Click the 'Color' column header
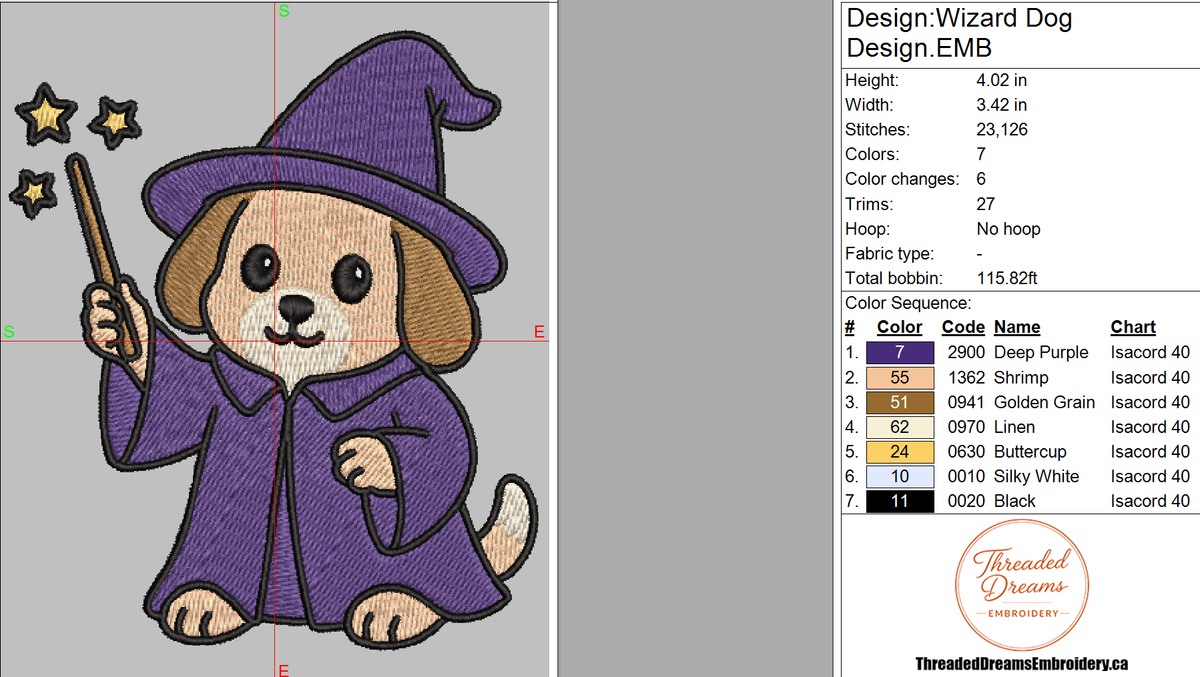This screenshot has height=677, width=1200. pos(900,327)
